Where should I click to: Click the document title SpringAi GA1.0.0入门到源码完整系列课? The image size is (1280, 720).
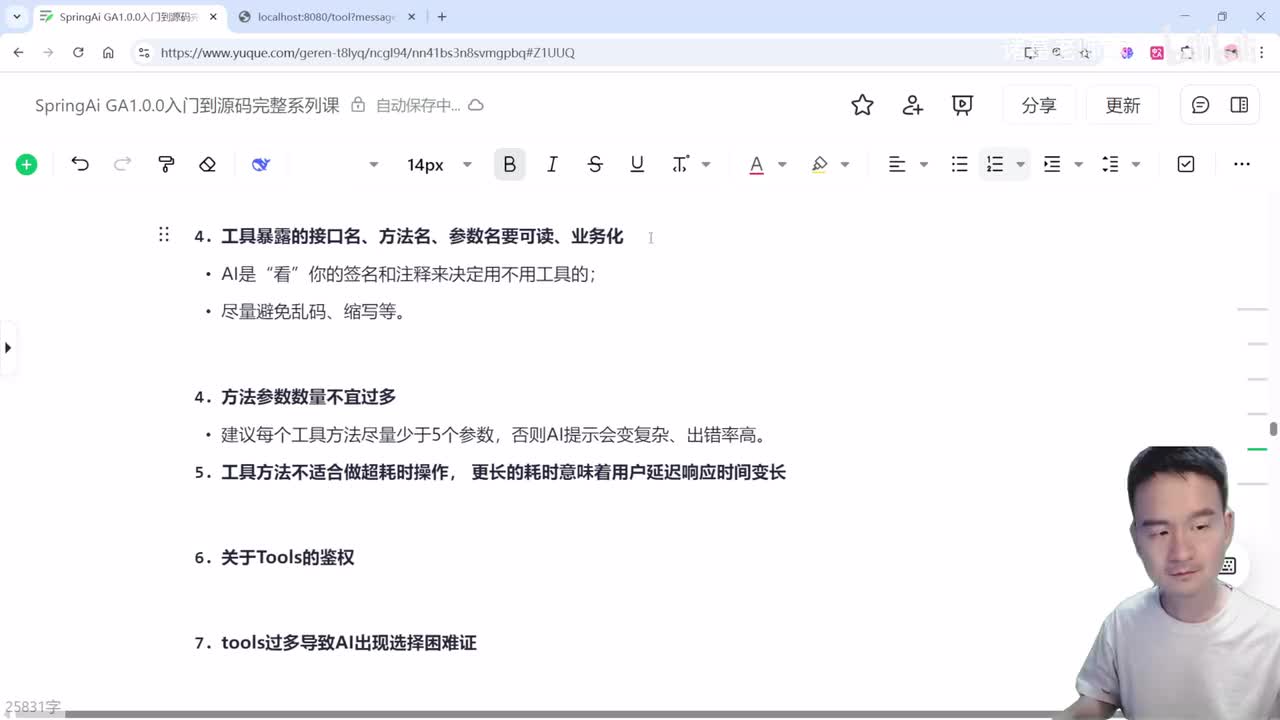point(187,105)
